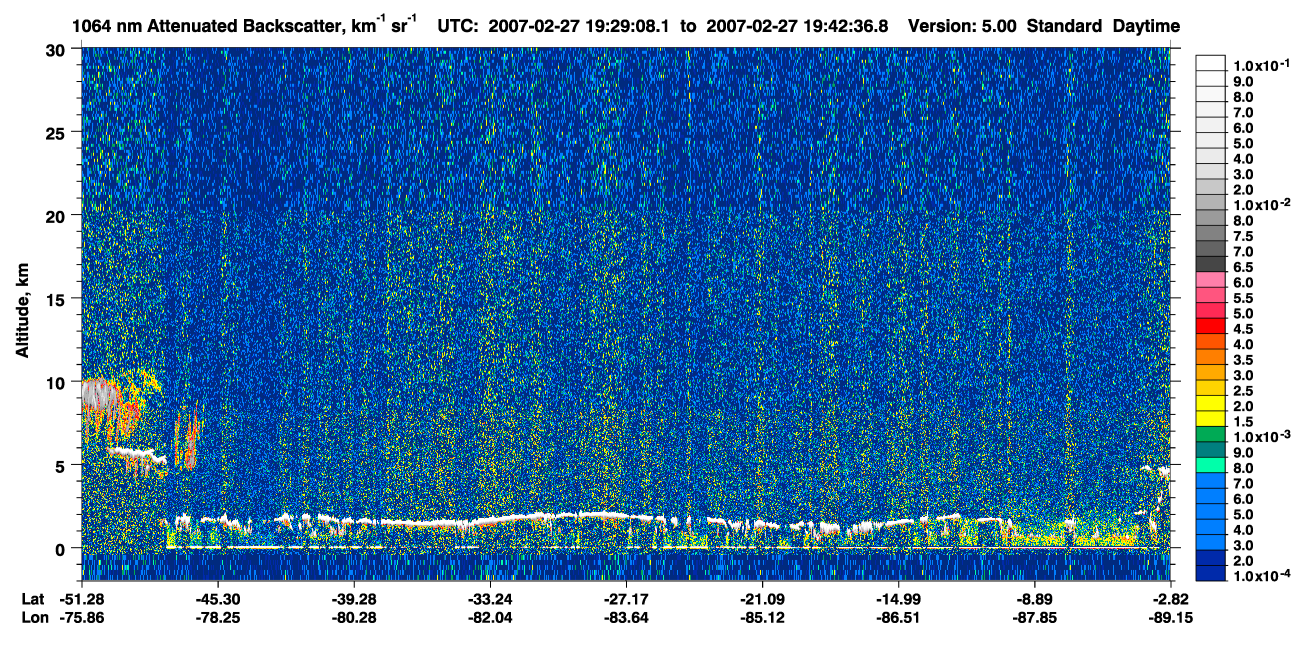Pick the darkest blue swatch beside "1.0x10-4"
Screen dimensions: 1300x667
click(1211, 573)
